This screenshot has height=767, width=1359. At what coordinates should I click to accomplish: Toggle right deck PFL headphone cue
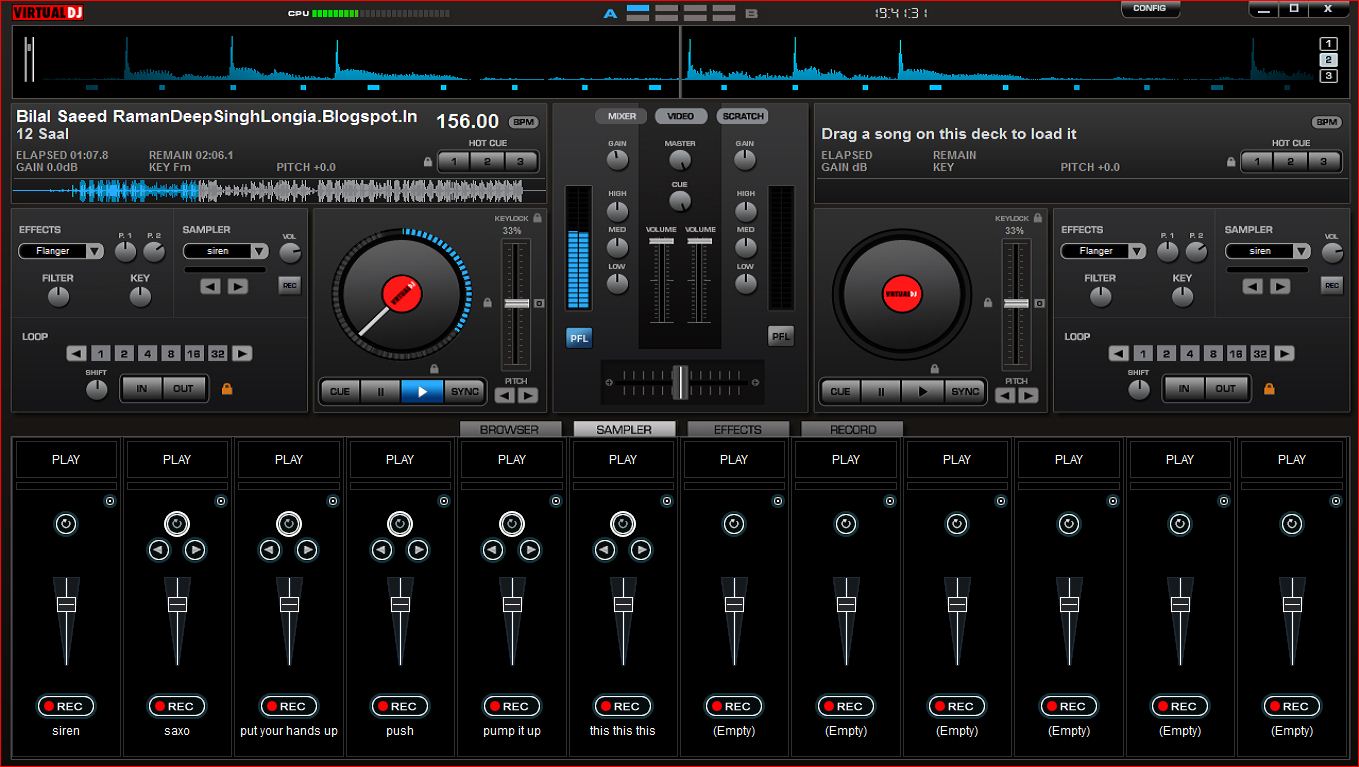tap(781, 336)
